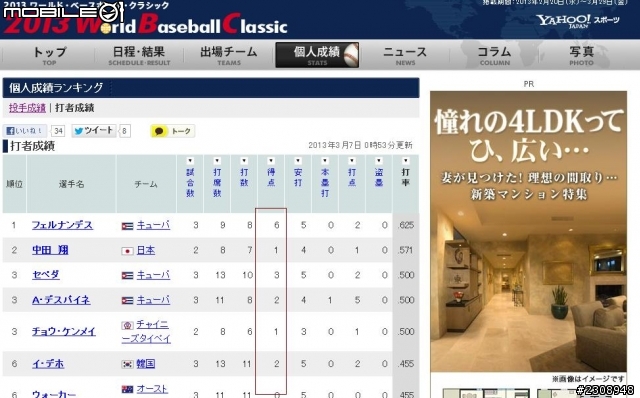Open キューバ team link in セペダ row

tap(153, 275)
